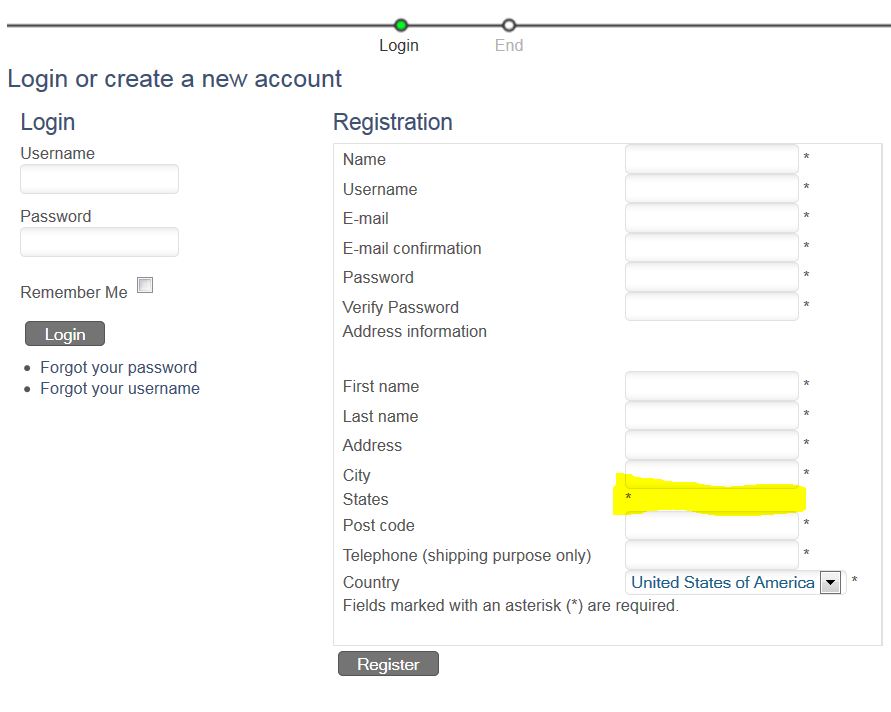The image size is (891, 712).
Task: Select the Telephone input field
Action: (711, 555)
